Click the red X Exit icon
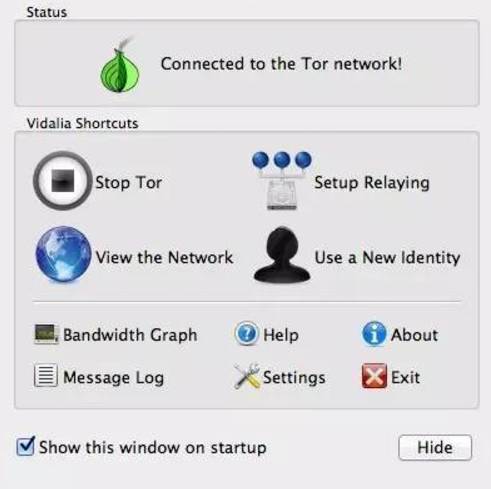491x489 pixels. (x=374, y=376)
